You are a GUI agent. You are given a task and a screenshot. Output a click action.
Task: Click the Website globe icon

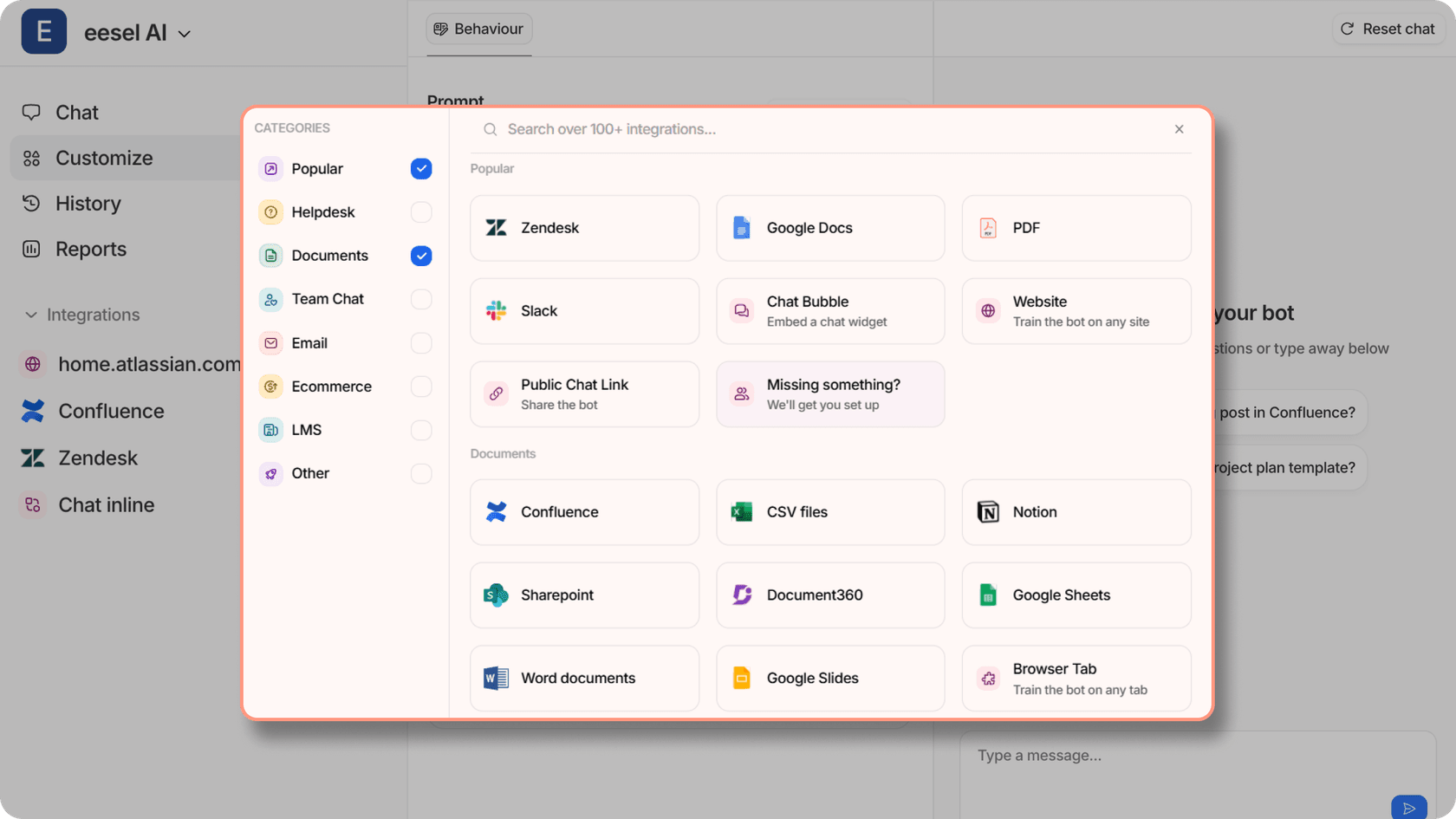pyautogui.click(x=988, y=311)
